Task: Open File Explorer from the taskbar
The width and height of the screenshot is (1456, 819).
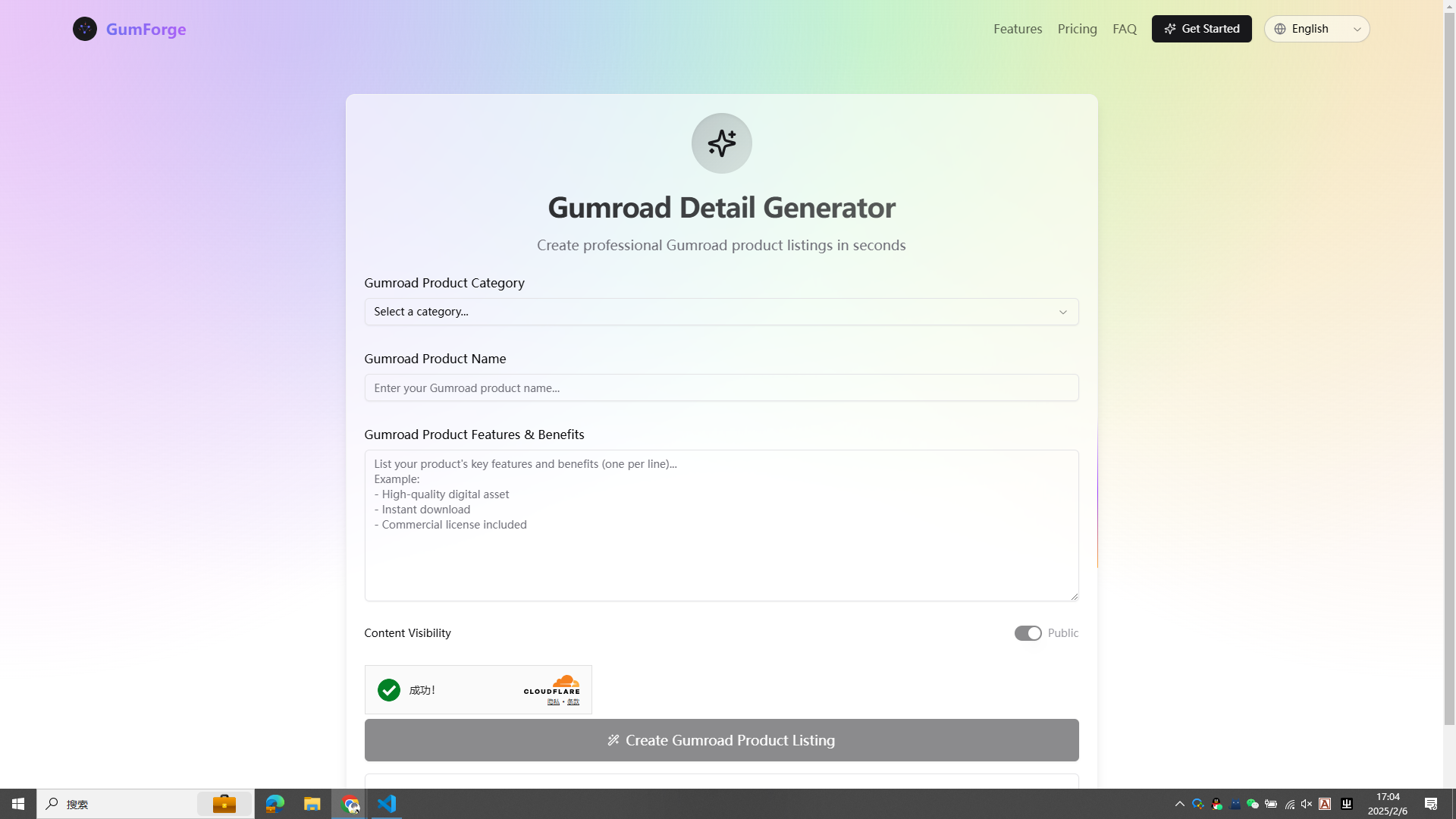Action: tap(312, 804)
